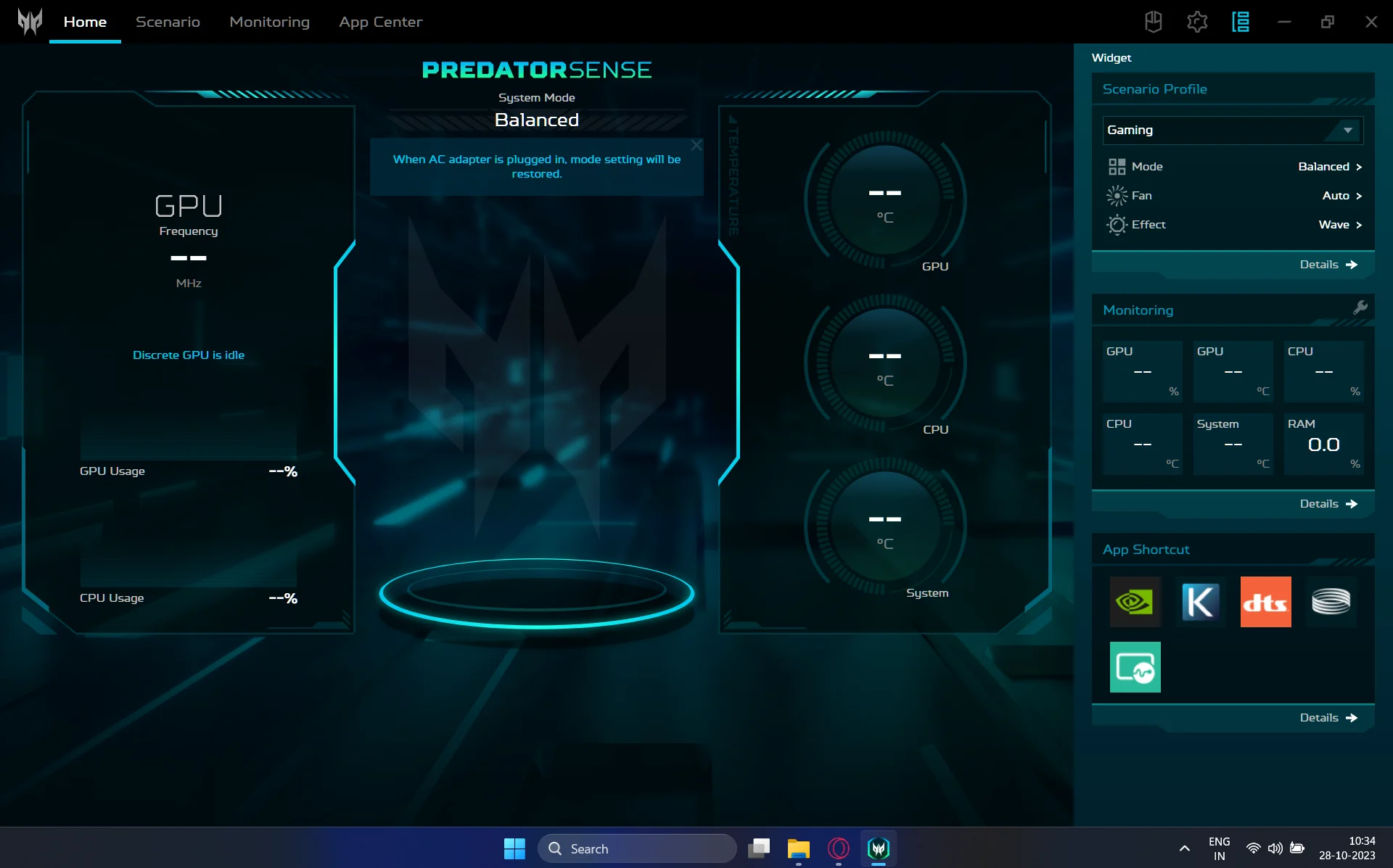Click the Mode grid icon
Screen dimensions: 1393x868
point(1117,167)
